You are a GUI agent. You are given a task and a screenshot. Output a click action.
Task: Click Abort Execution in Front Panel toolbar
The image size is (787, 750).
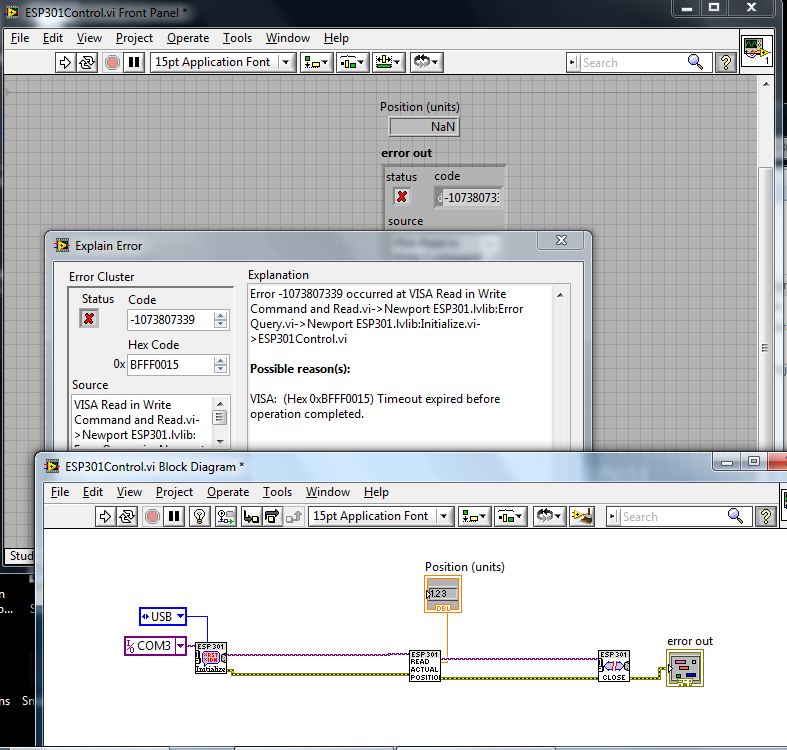(112, 62)
